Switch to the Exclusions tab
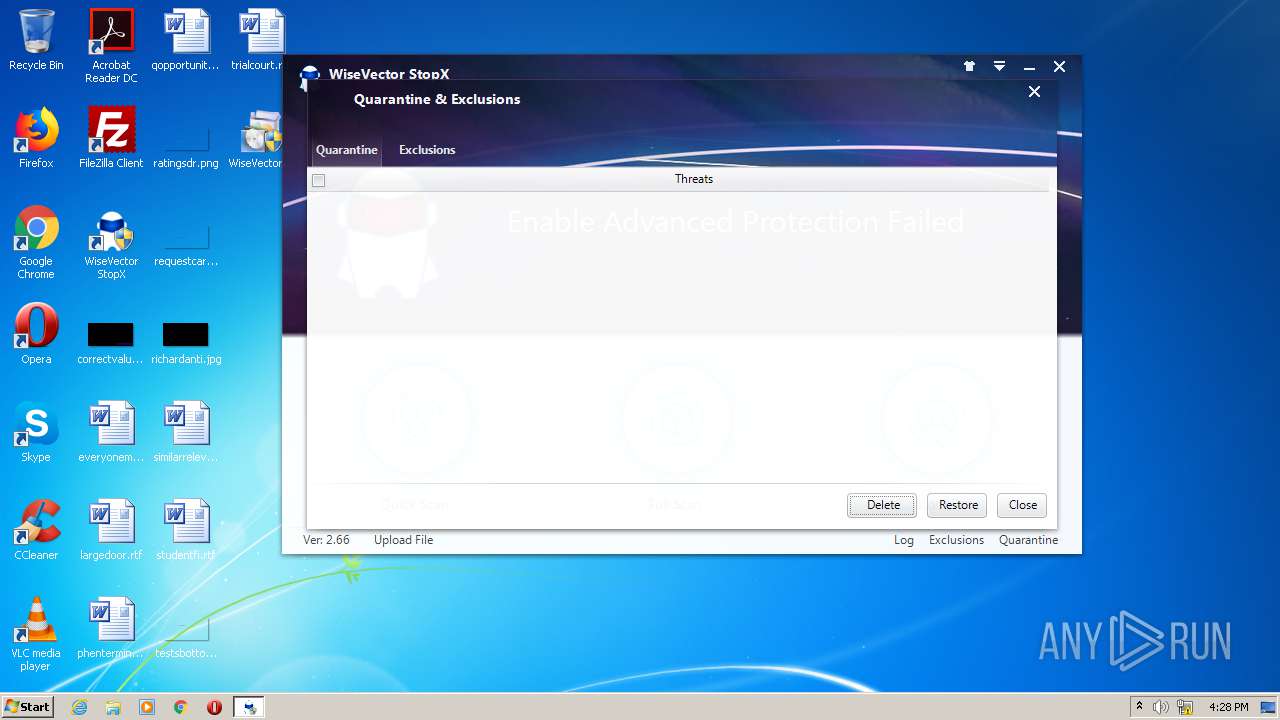Viewport: 1280px width, 720px height. pos(427,150)
